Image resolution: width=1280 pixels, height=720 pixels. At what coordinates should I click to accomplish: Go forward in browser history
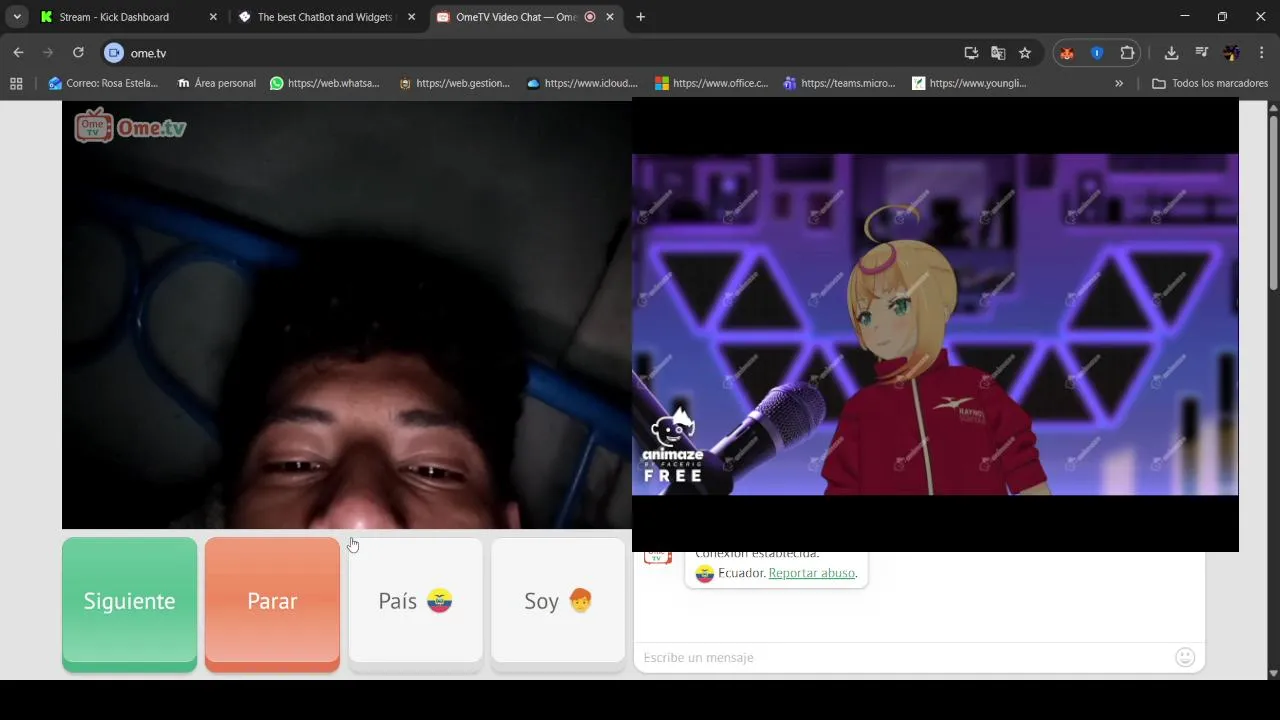tap(48, 53)
